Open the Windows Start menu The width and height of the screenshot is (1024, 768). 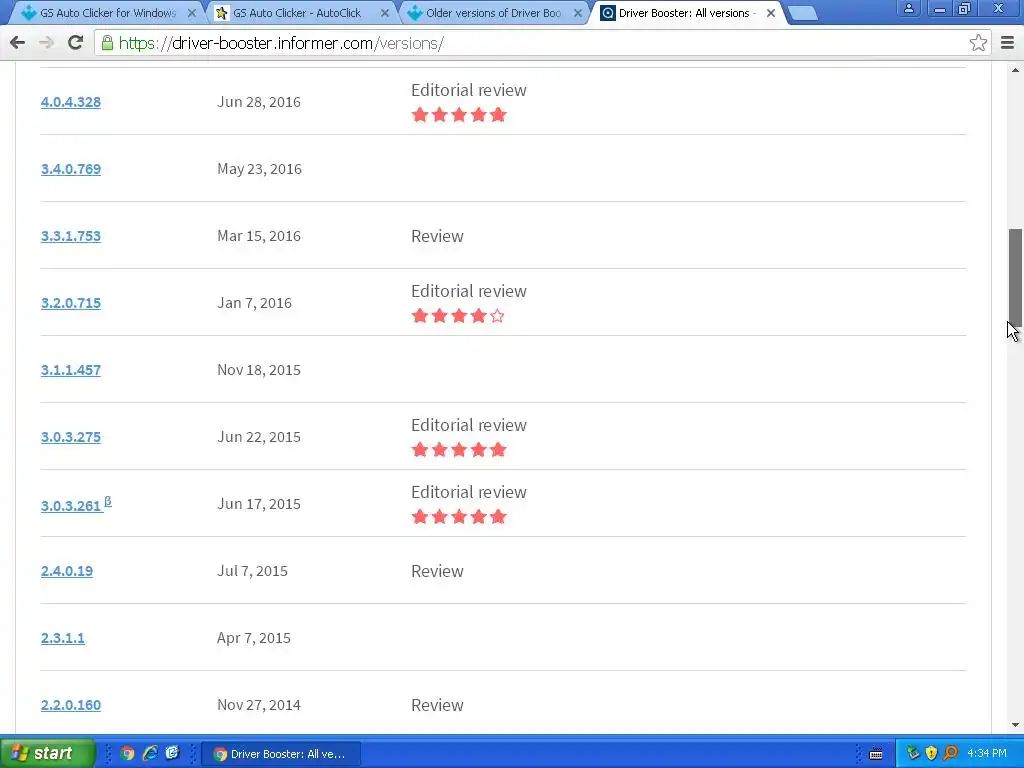tap(46, 753)
